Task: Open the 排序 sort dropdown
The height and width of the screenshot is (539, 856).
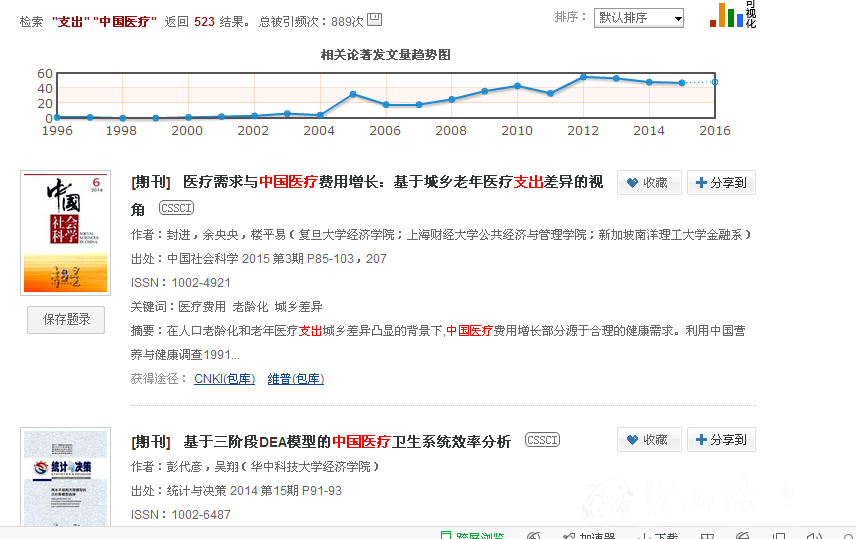Action: pos(639,18)
